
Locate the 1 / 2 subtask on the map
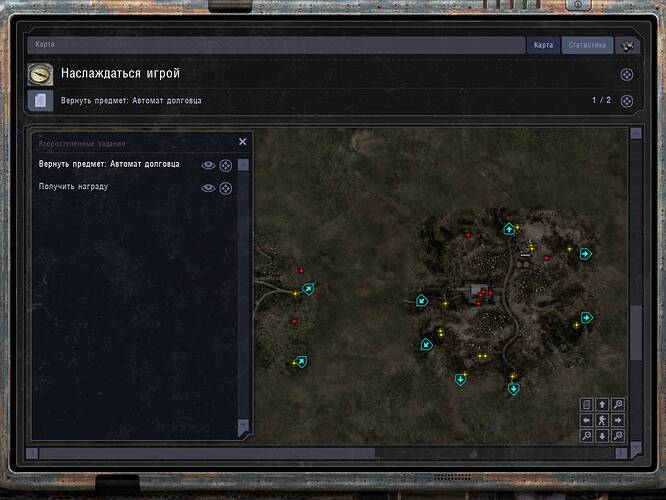[x=626, y=101]
